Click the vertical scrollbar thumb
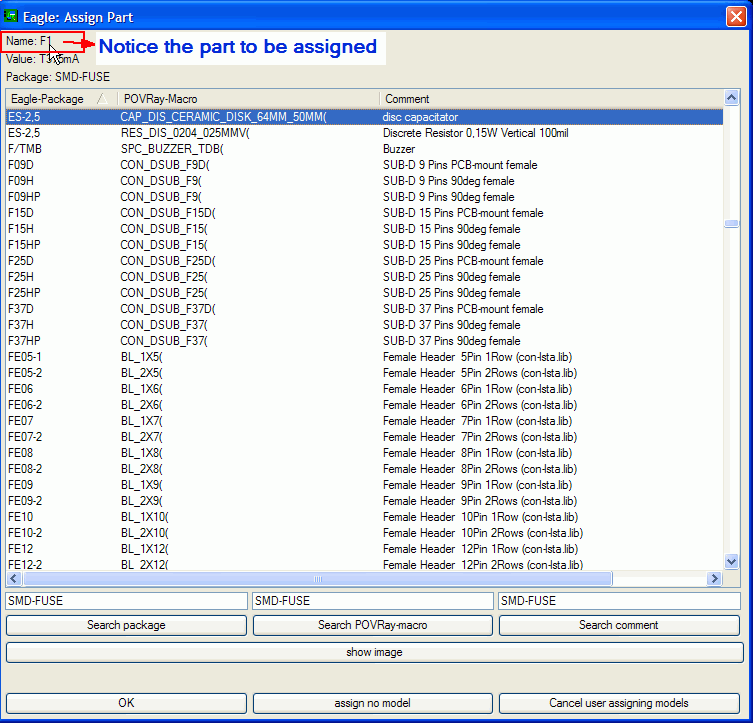The image size is (753, 723). click(731, 224)
